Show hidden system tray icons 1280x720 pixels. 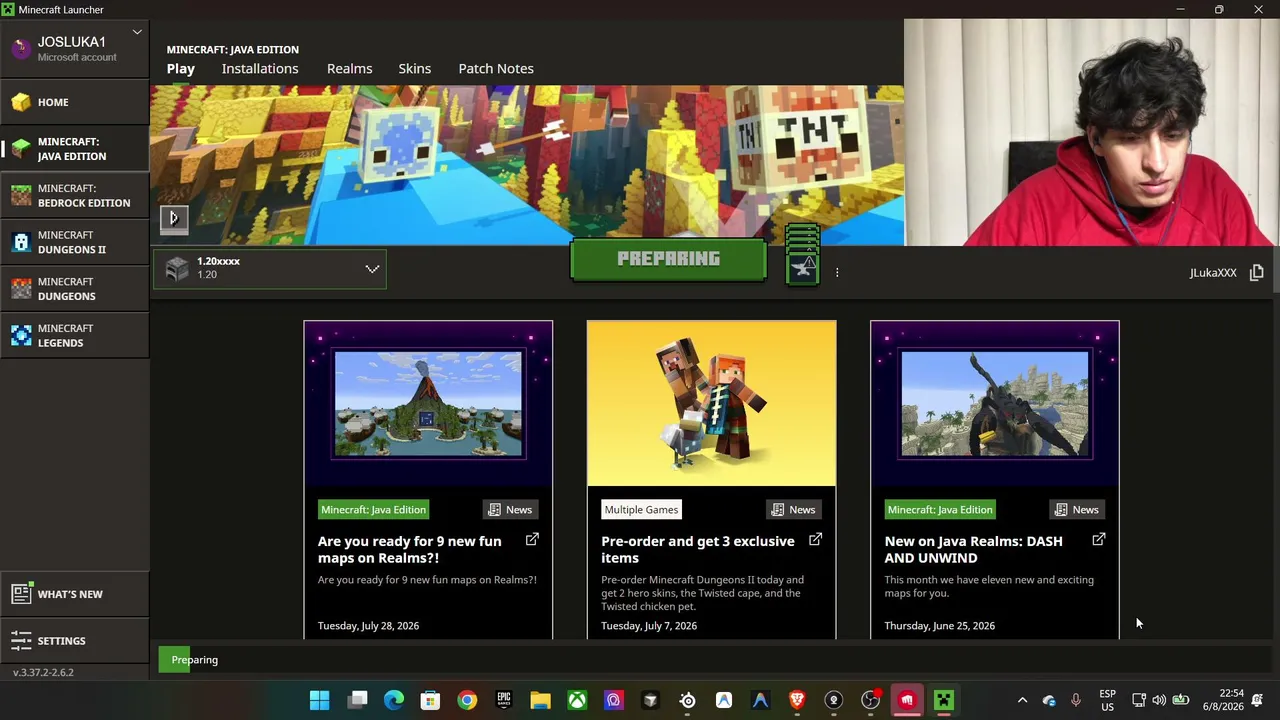coord(1022,700)
